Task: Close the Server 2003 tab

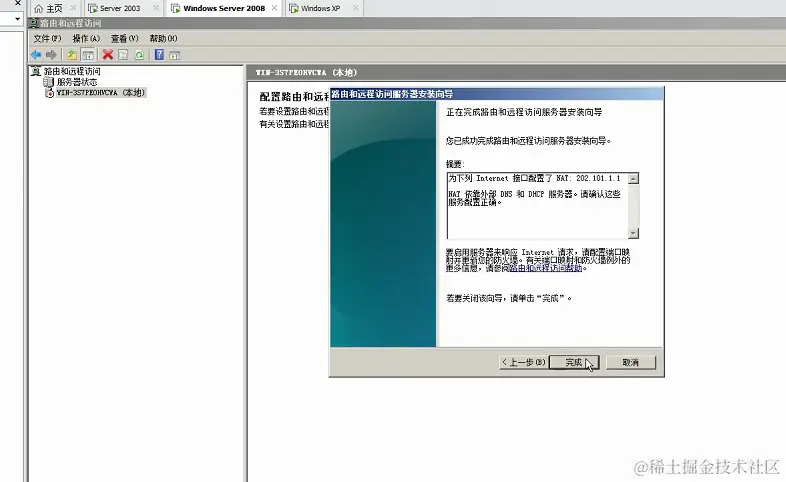Action: [156, 8]
